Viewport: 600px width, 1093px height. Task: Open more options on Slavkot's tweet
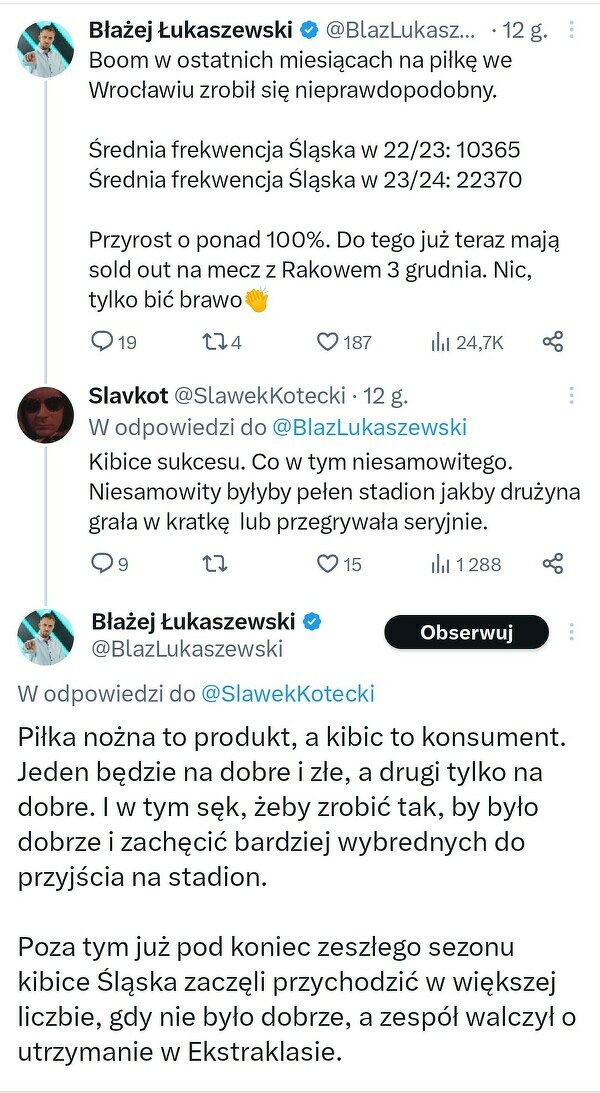coord(572,394)
